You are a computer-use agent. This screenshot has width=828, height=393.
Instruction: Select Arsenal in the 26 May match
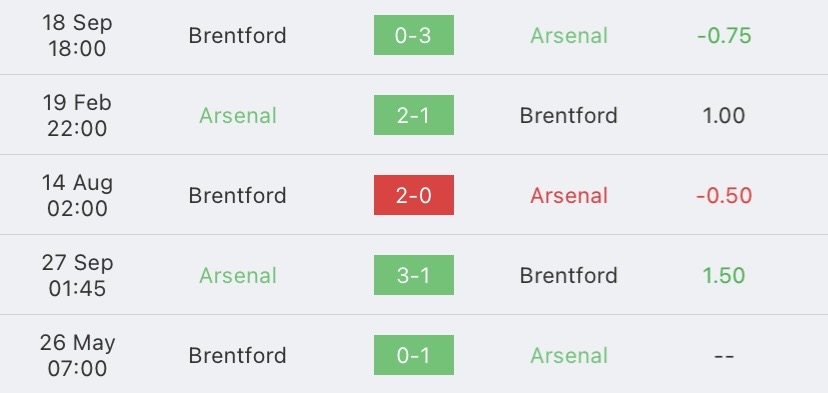(x=569, y=355)
